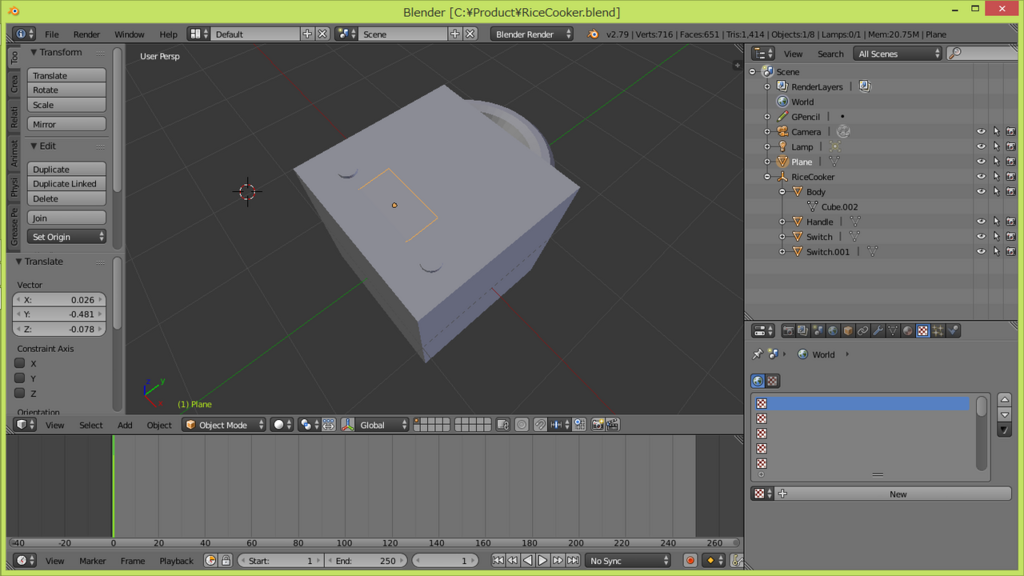Screen dimensions: 1024x576
Task: Jump to the first frame of playback
Action: point(498,561)
